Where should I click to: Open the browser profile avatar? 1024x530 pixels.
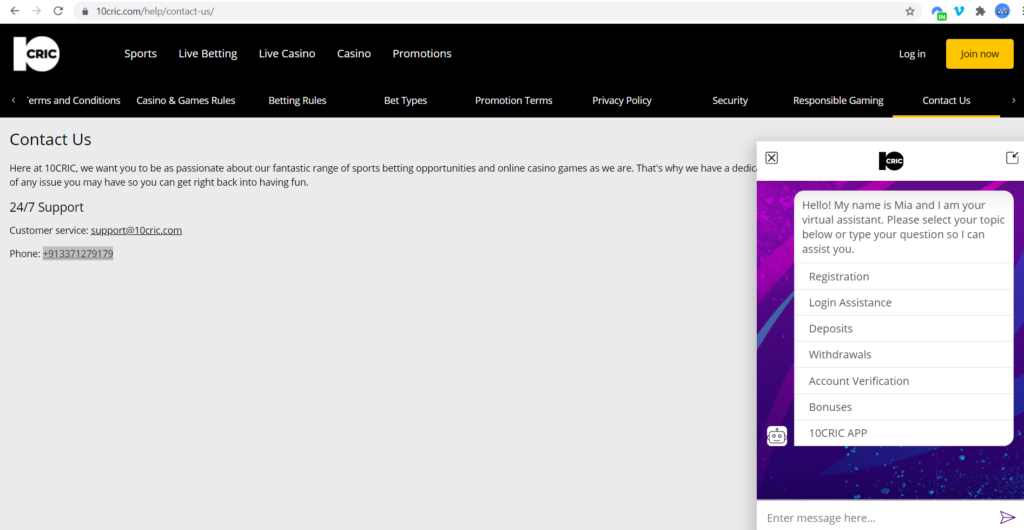point(1002,11)
